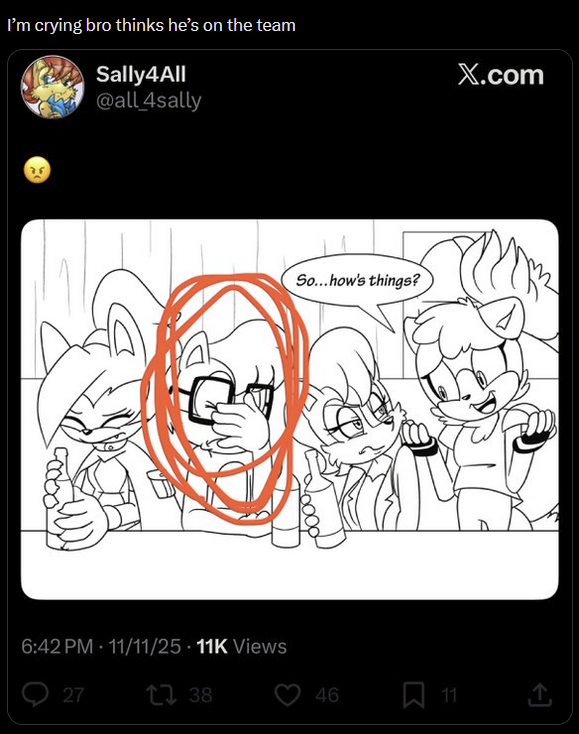
Task: Open the share upload arrow icon
Action: point(540,695)
